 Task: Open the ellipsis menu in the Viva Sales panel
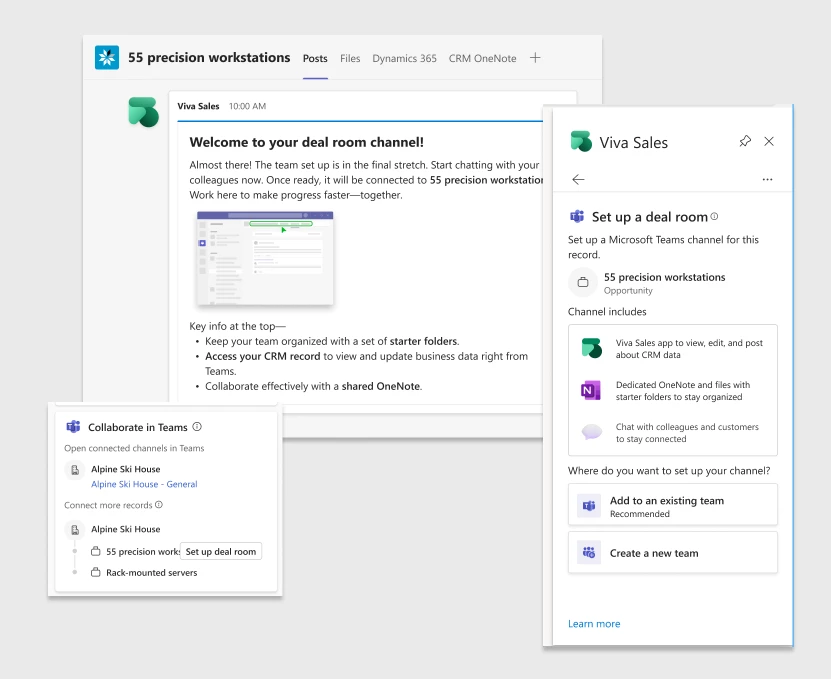(x=767, y=178)
